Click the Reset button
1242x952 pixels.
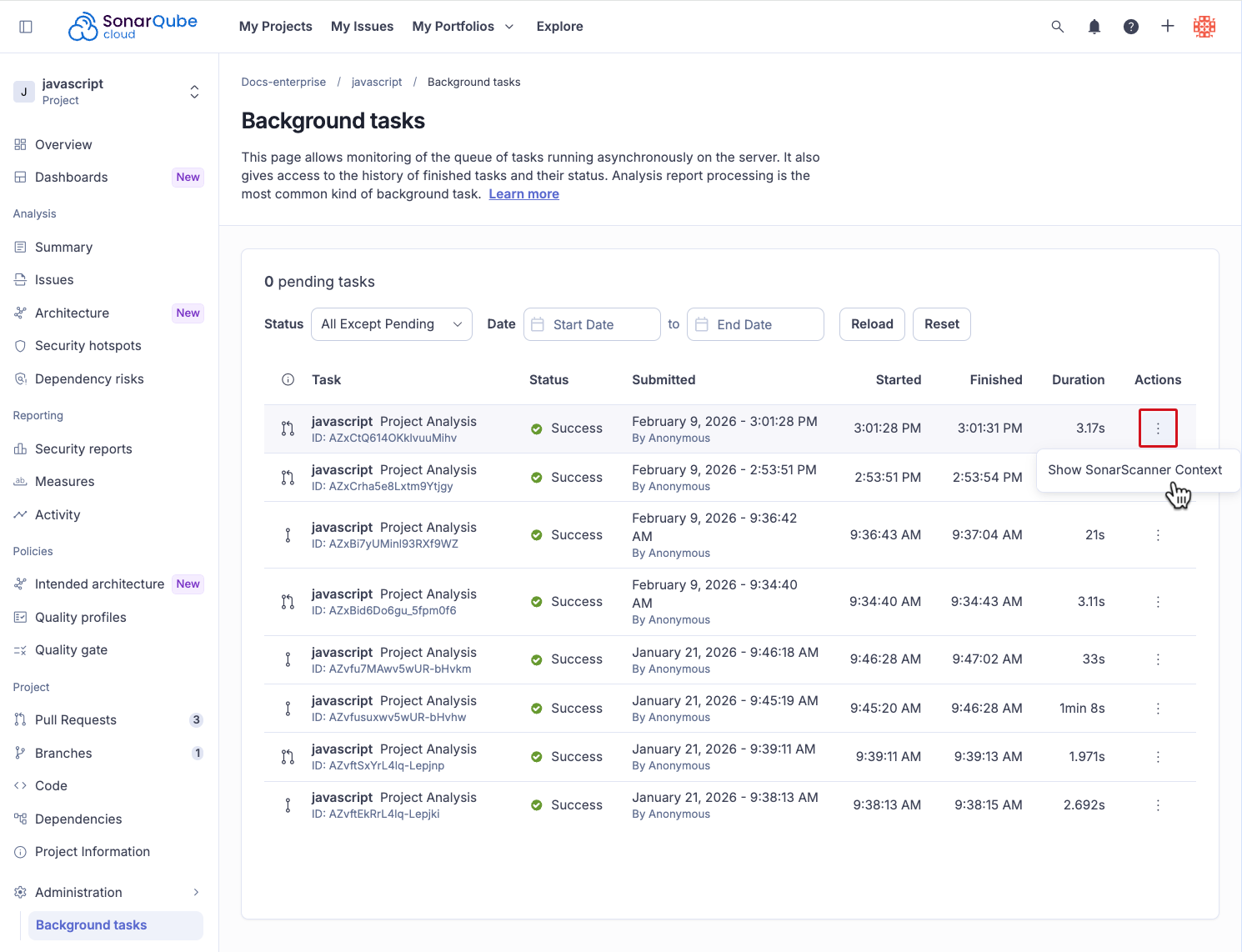tap(942, 324)
